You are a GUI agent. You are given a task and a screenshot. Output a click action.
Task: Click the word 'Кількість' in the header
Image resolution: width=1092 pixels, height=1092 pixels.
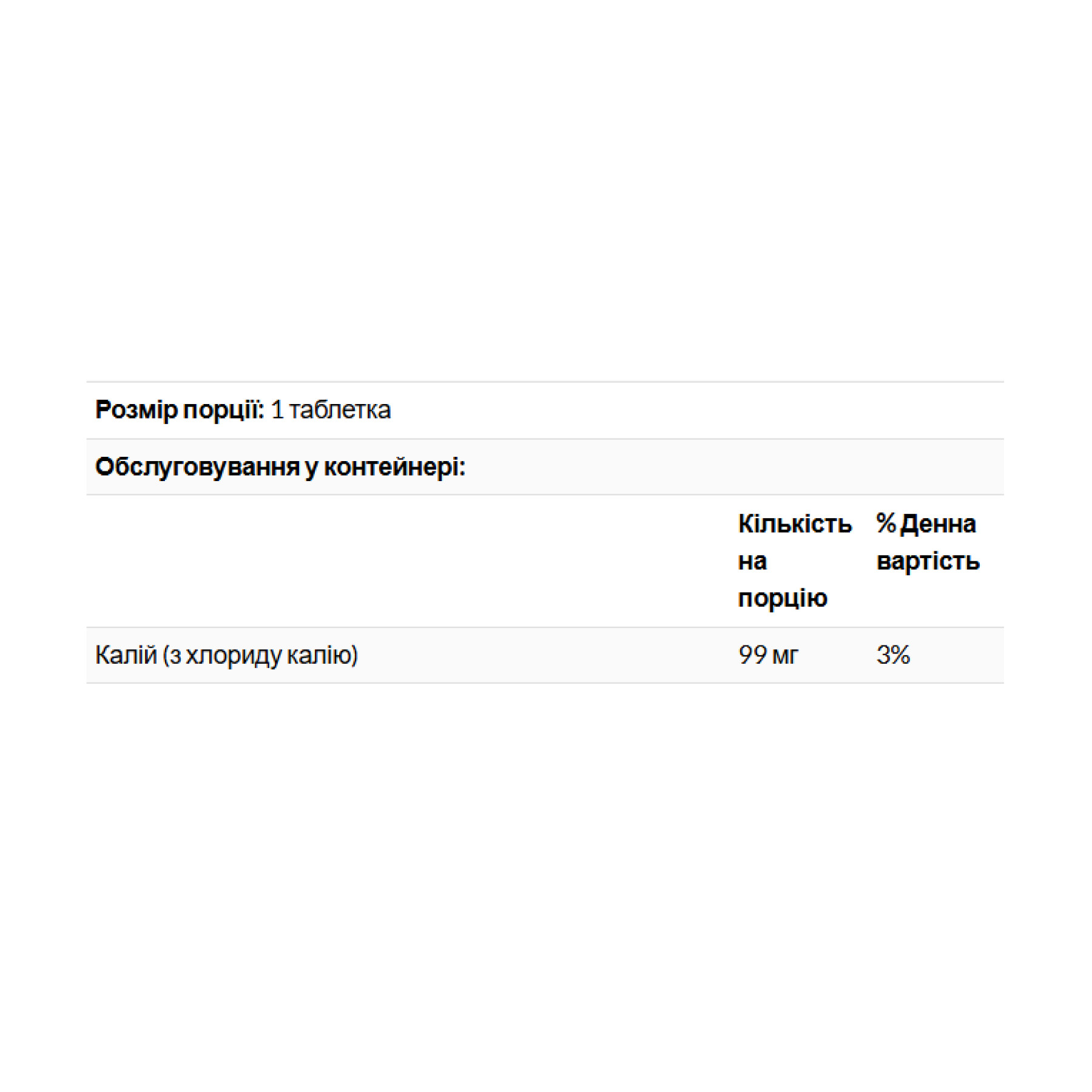pyautogui.click(x=795, y=524)
